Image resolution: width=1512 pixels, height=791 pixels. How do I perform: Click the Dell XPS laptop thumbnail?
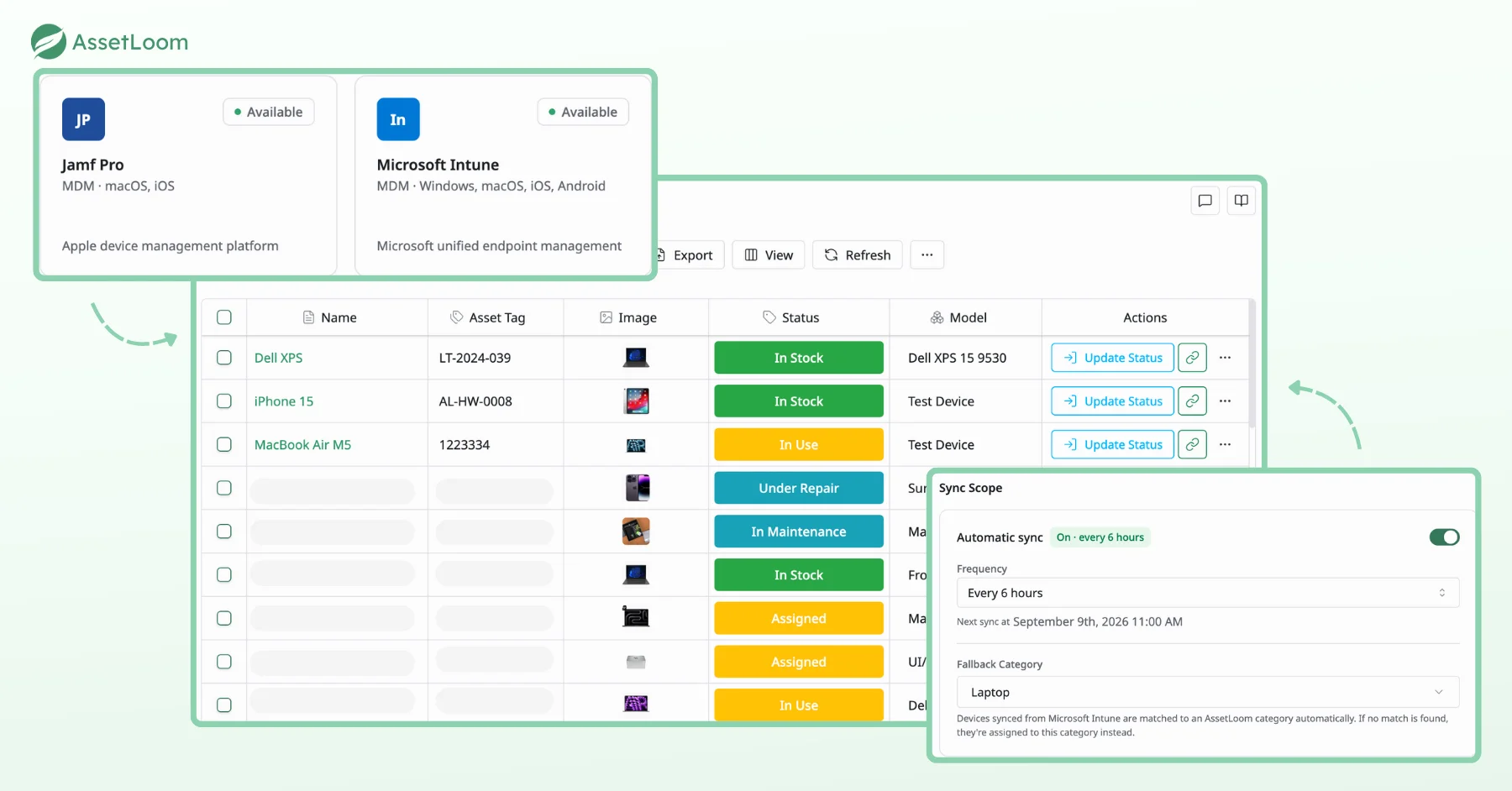[x=636, y=358]
